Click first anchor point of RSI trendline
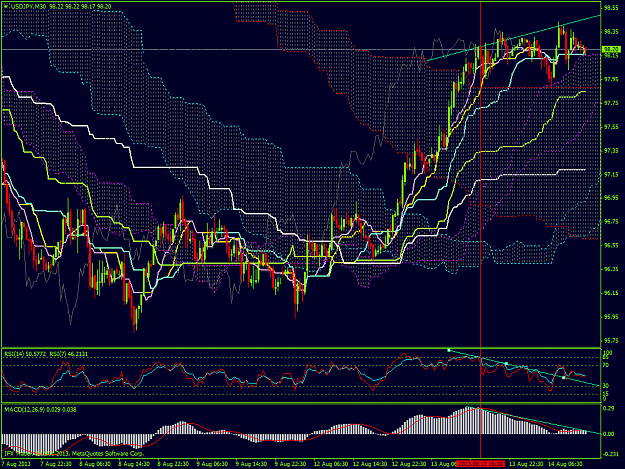Viewport: 625px width, 469px height. pos(449,350)
